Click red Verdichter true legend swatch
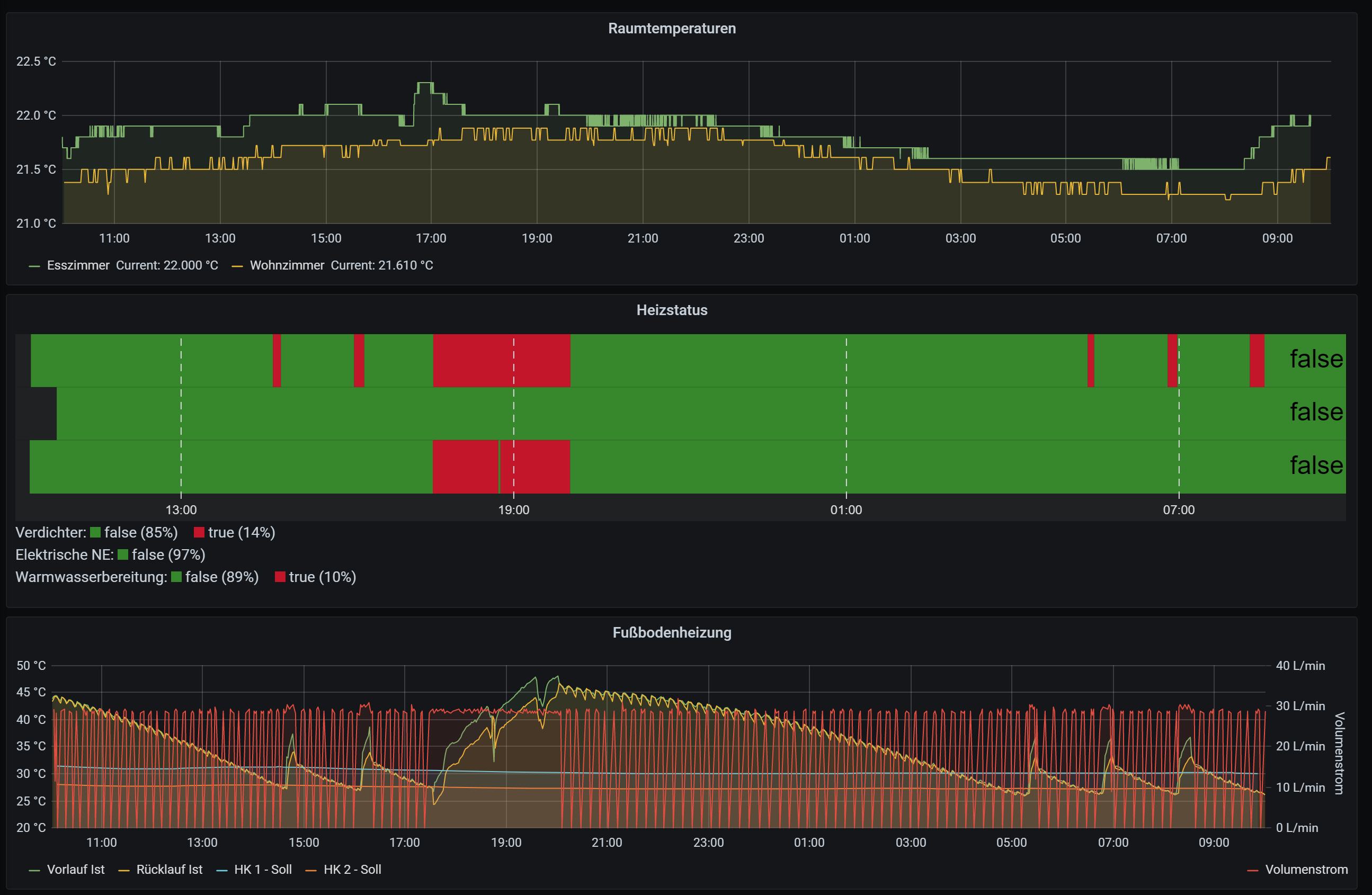Viewport: 1372px width, 895px height. pos(199,532)
